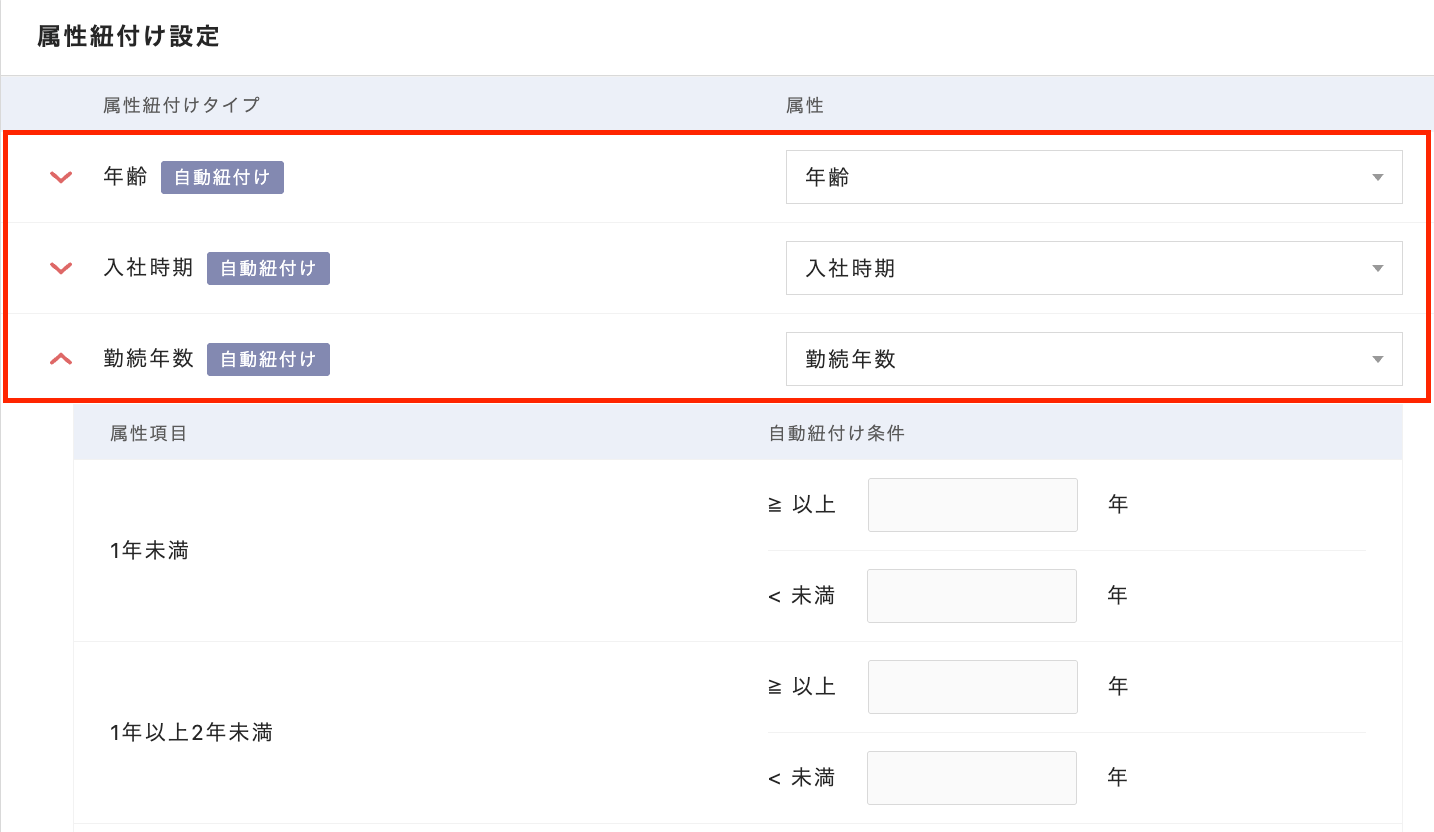1434x832 pixels.
Task: Focus the 以上 field for 1年以上2年未満
Action: 972,687
